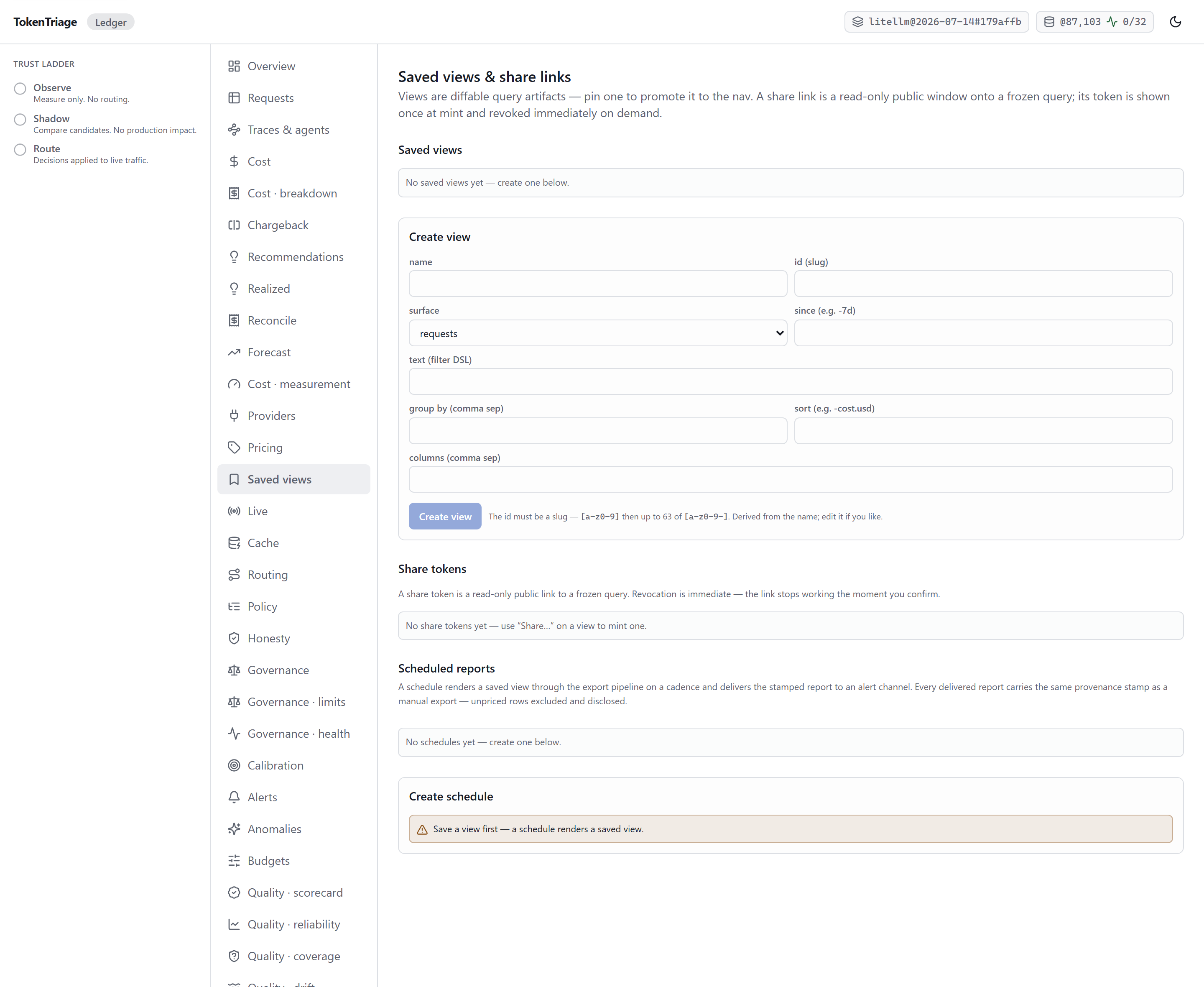Image resolution: width=1204 pixels, height=987 pixels.
Task: Click the Requests table icon
Action: click(234, 98)
